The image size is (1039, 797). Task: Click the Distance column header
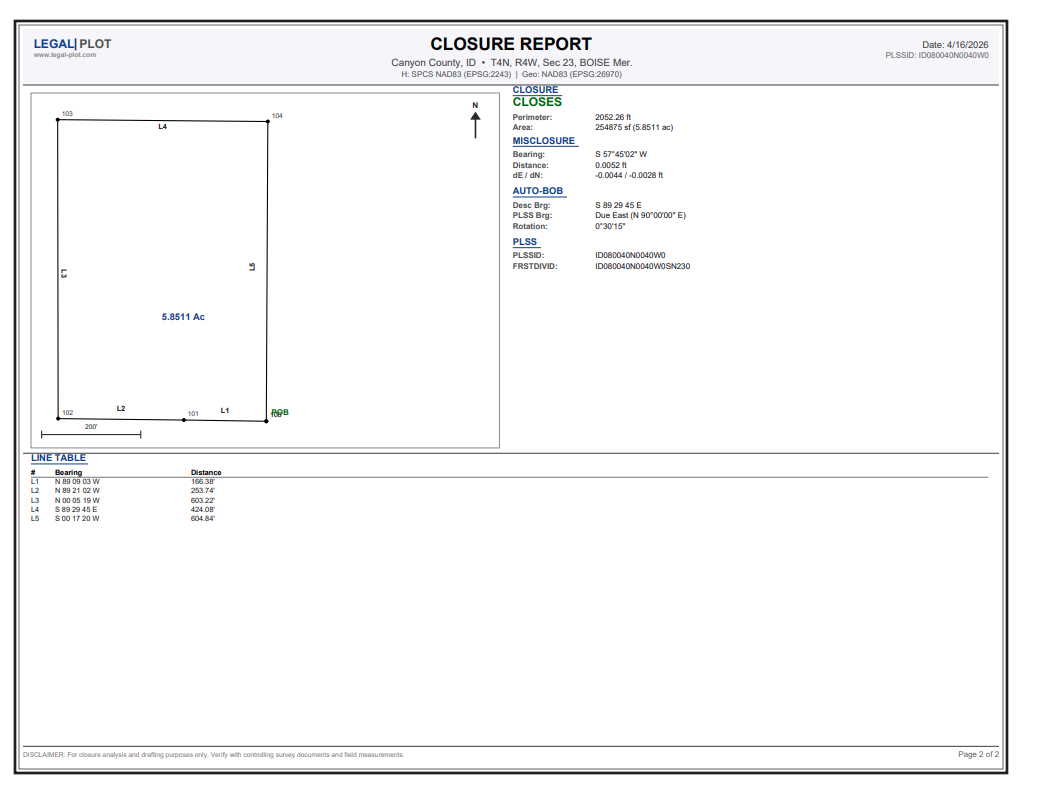[x=206, y=472]
